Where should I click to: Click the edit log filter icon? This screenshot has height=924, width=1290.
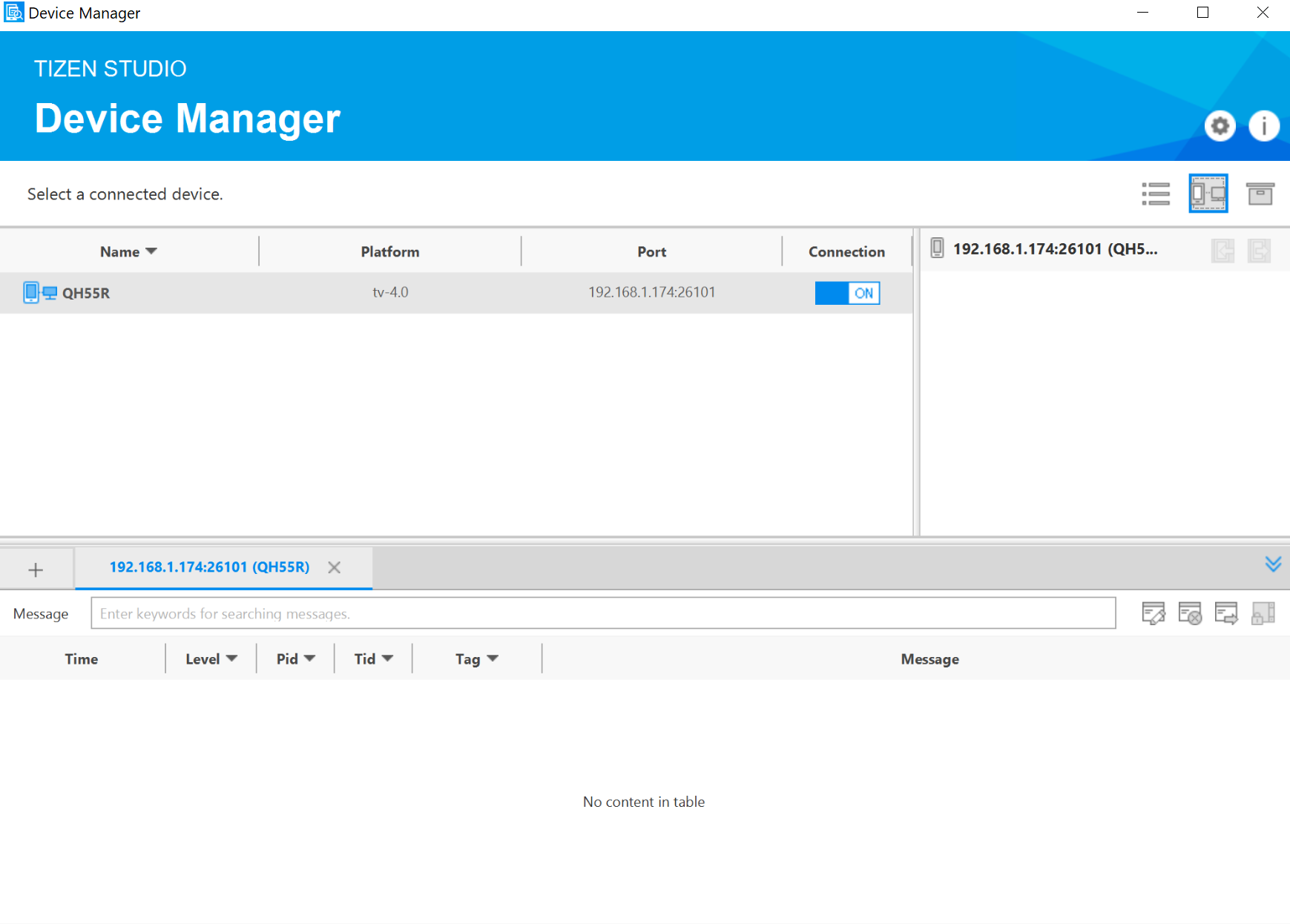pos(1154,613)
